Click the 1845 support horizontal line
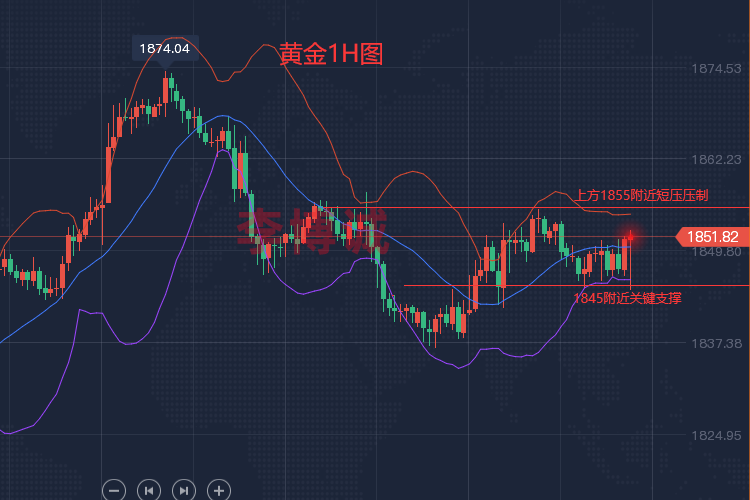The image size is (750, 500). click(500, 286)
